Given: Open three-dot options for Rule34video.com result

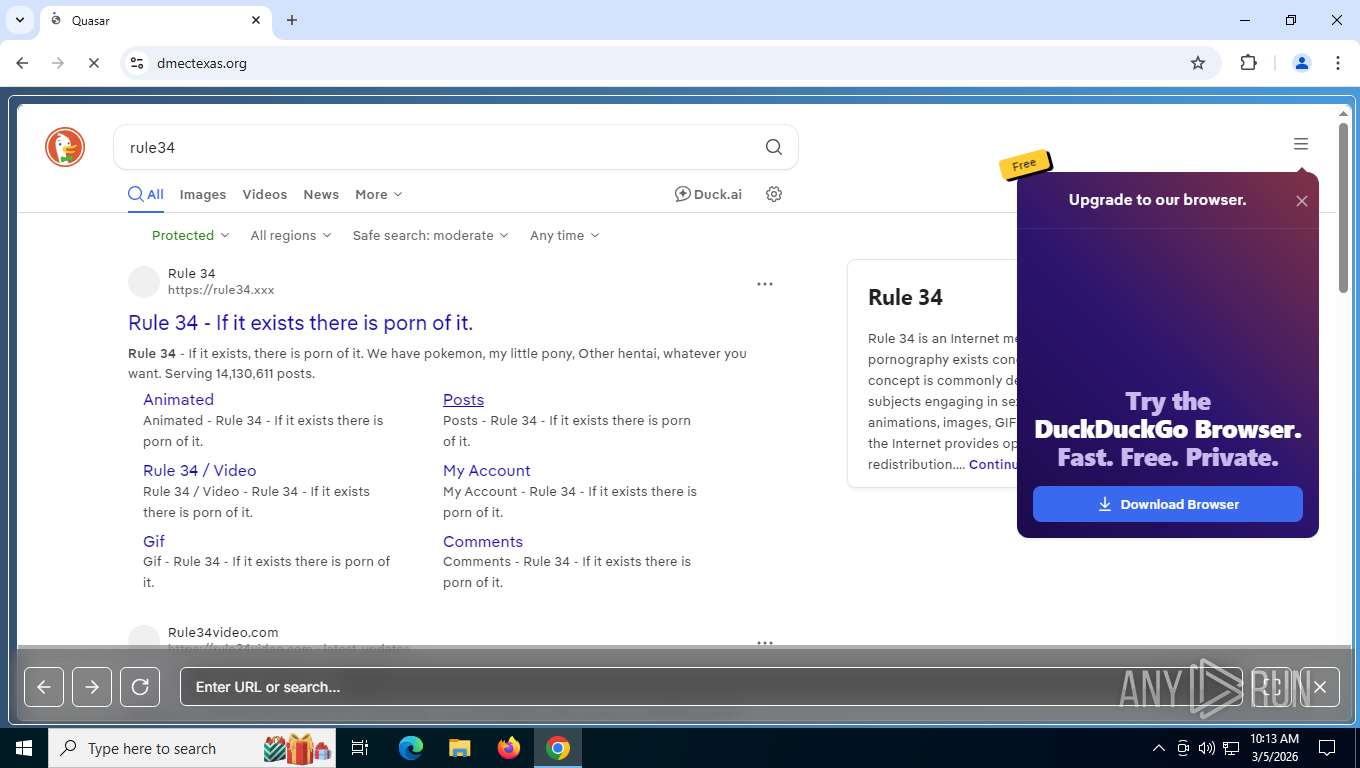Looking at the screenshot, I should click(765, 642).
